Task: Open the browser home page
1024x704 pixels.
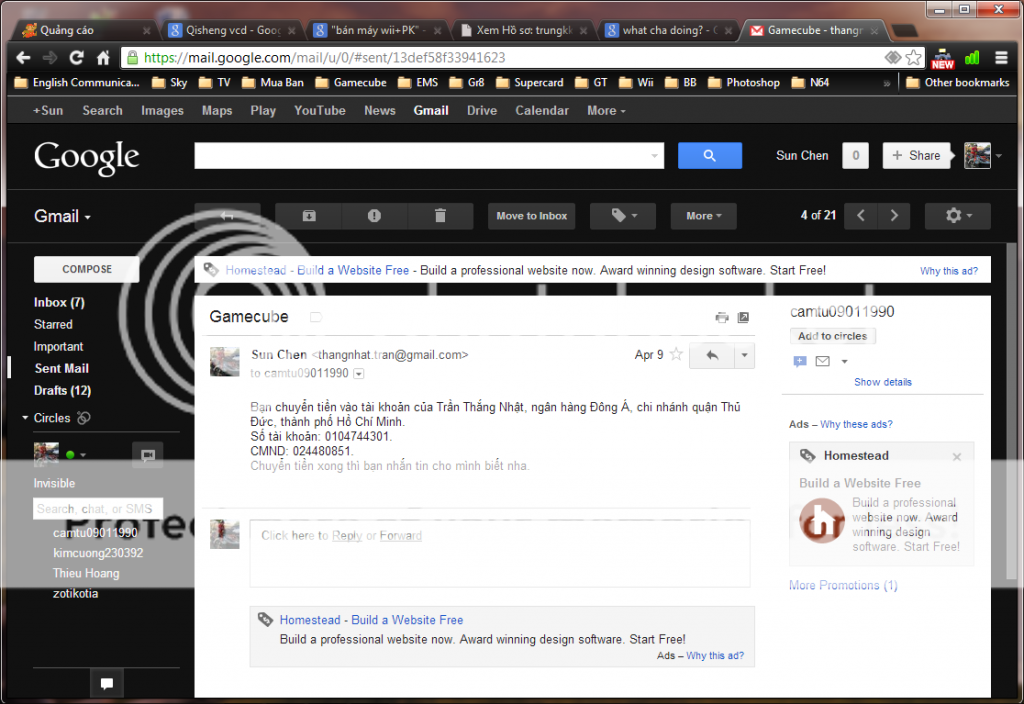Action: [103, 58]
